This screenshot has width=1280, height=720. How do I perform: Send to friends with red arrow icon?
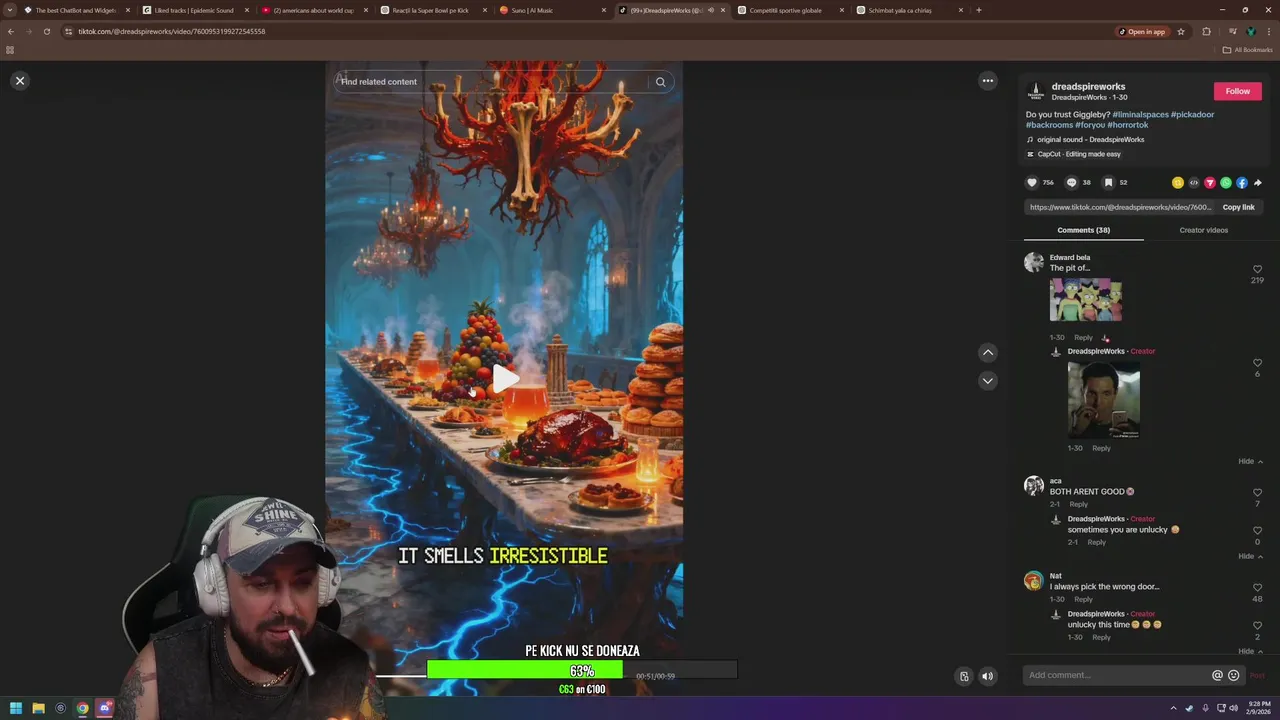click(x=1210, y=183)
